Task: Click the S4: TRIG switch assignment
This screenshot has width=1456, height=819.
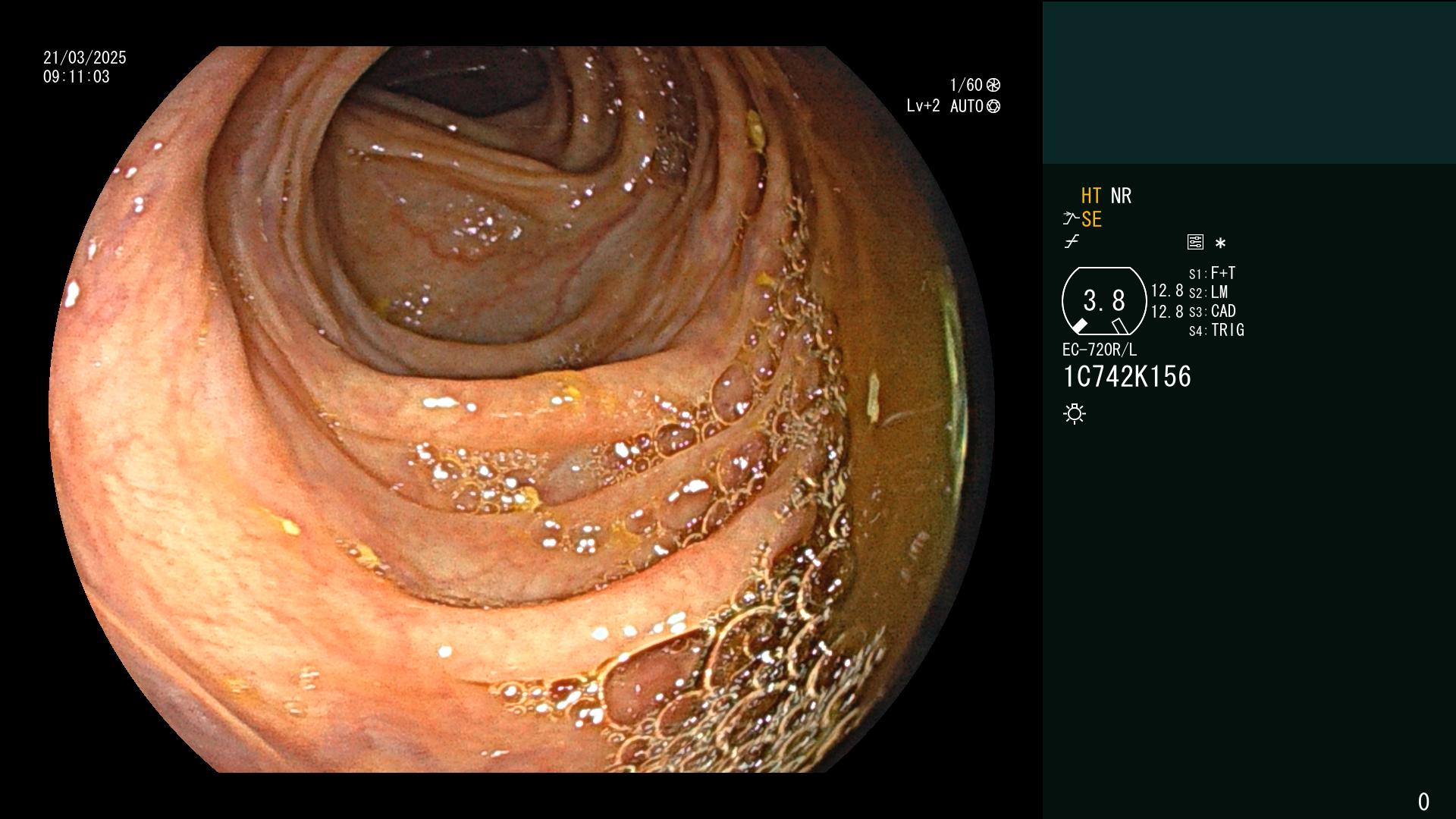Action: (x=1216, y=330)
